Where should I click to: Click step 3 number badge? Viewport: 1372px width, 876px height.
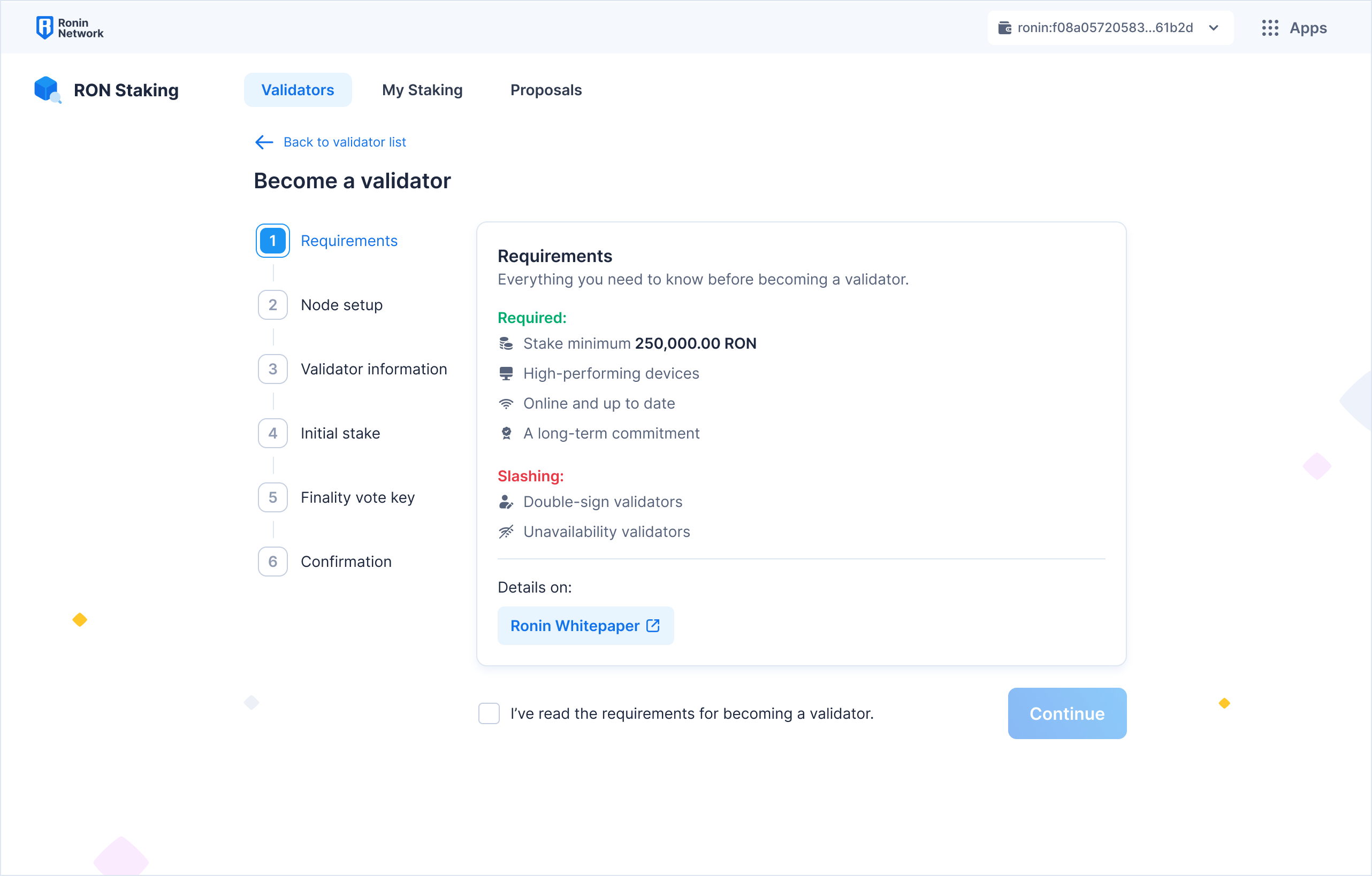click(x=272, y=368)
